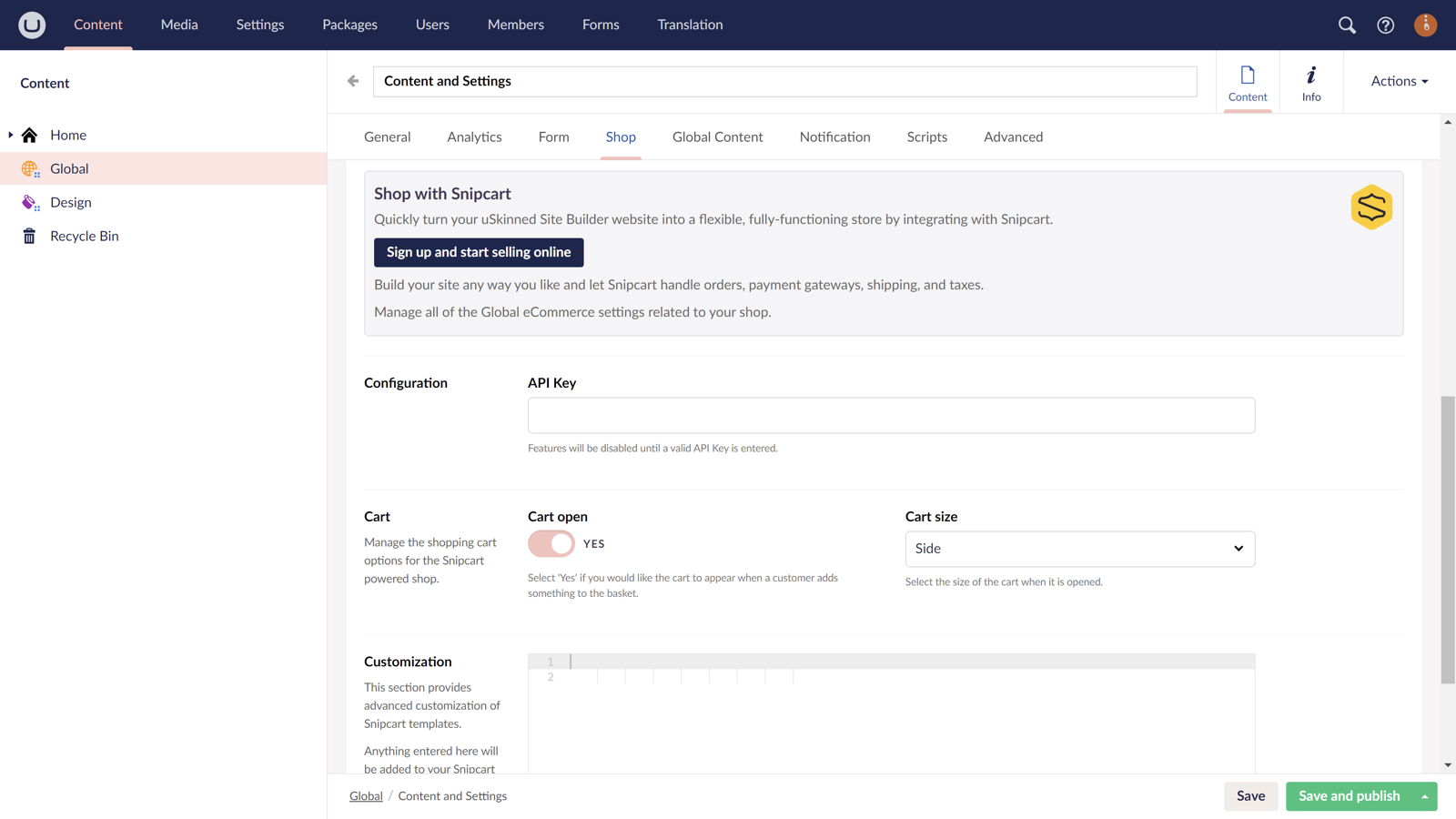1456x819 pixels.
Task: Switch to the Global Content tab
Action: coord(717,136)
